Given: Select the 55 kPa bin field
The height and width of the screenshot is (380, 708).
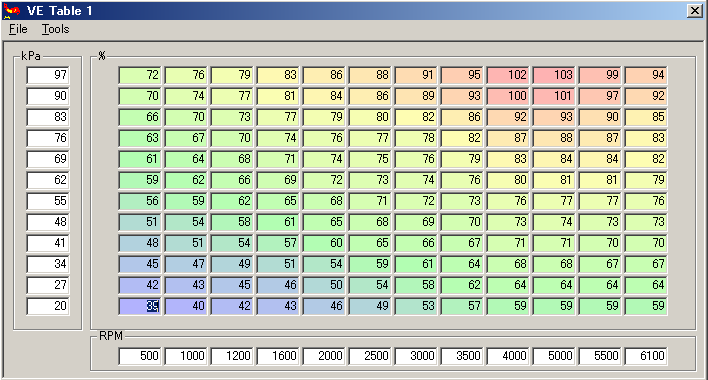Looking at the screenshot, I should click(48, 201).
